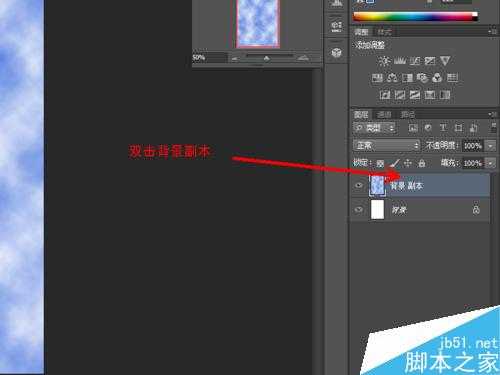Image resolution: width=500 pixels, height=375 pixels.
Task: Open the Adjustments panel flyout menu
Action: (x=493, y=32)
